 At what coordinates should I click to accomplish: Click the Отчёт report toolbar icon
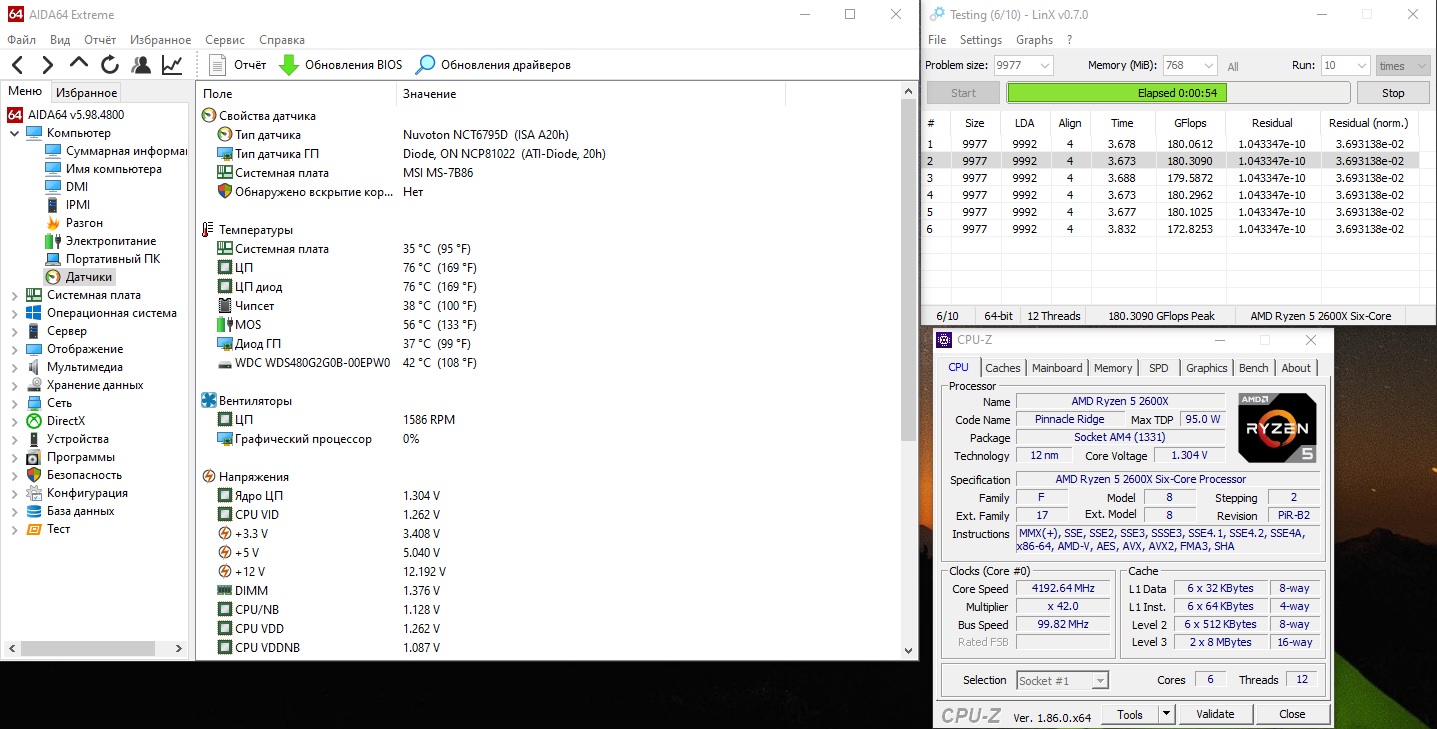[218, 65]
